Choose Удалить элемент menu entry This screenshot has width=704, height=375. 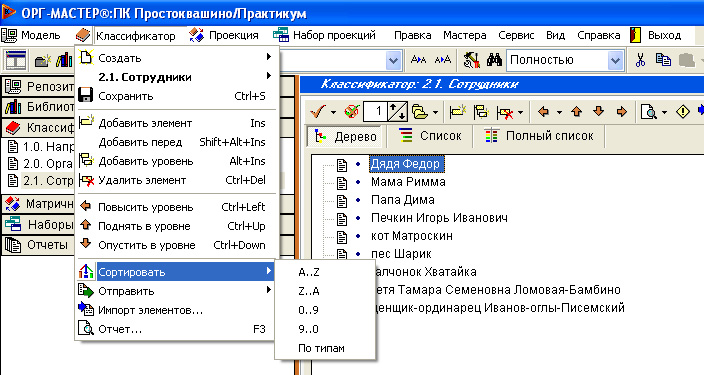click(x=176, y=180)
